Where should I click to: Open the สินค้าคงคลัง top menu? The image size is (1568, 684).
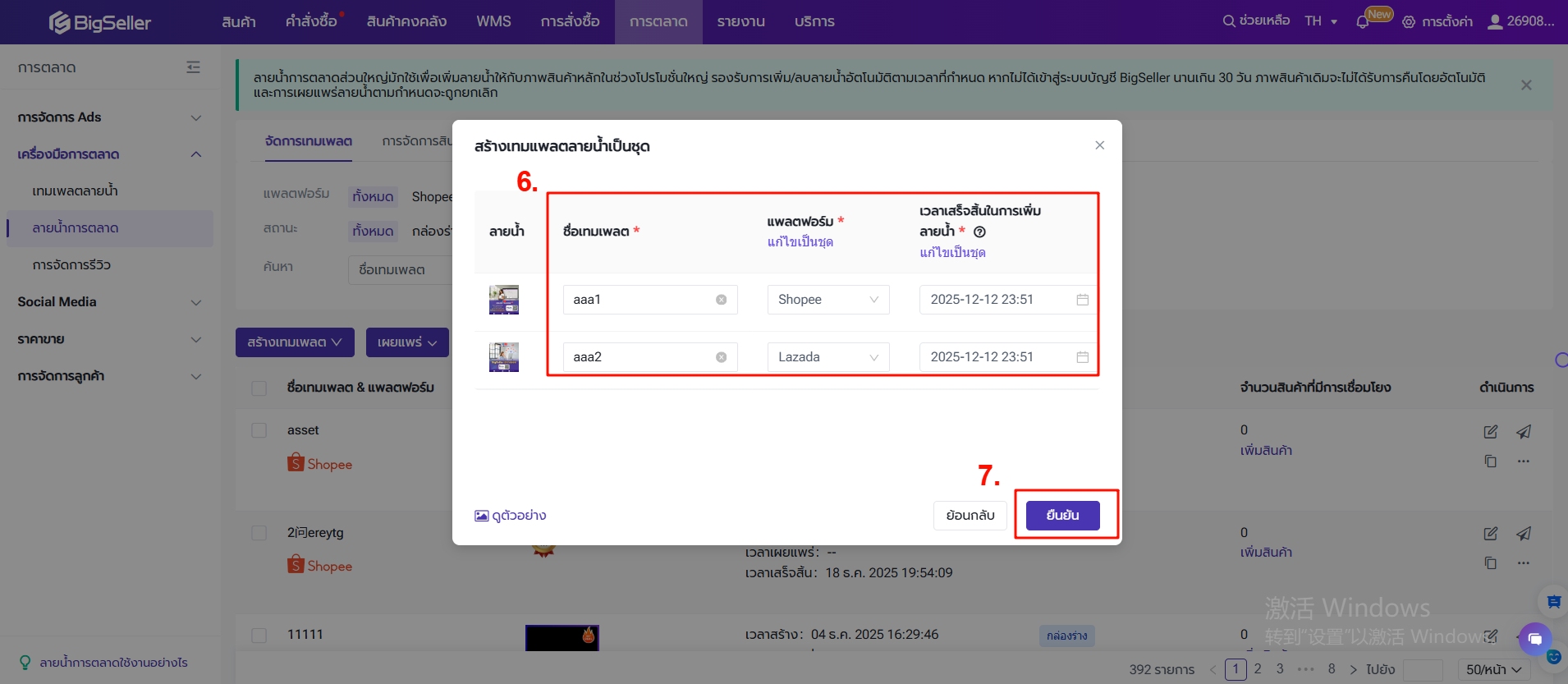click(x=406, y=22)
